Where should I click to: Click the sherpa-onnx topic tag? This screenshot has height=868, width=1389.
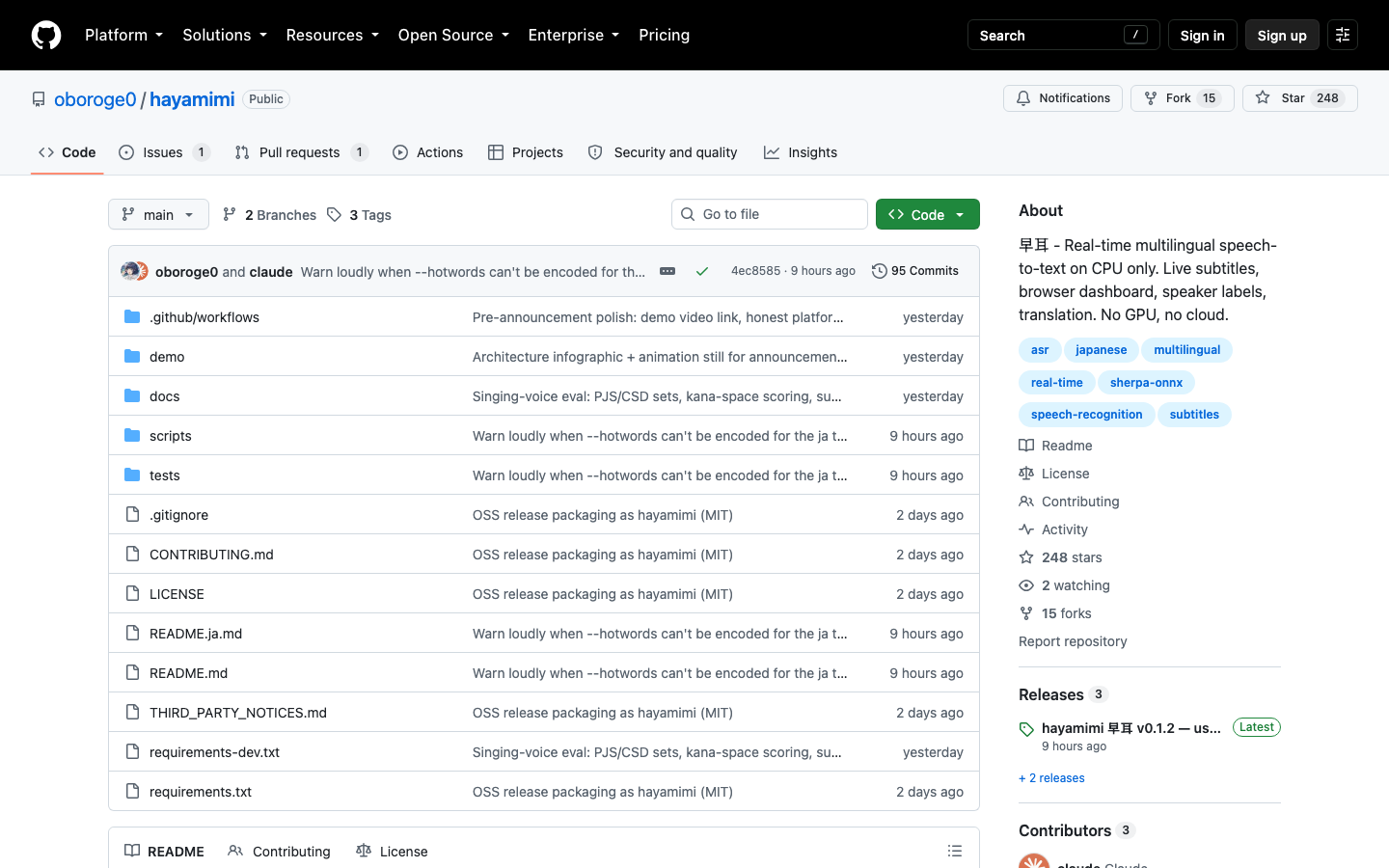(x=1146, y=382)
